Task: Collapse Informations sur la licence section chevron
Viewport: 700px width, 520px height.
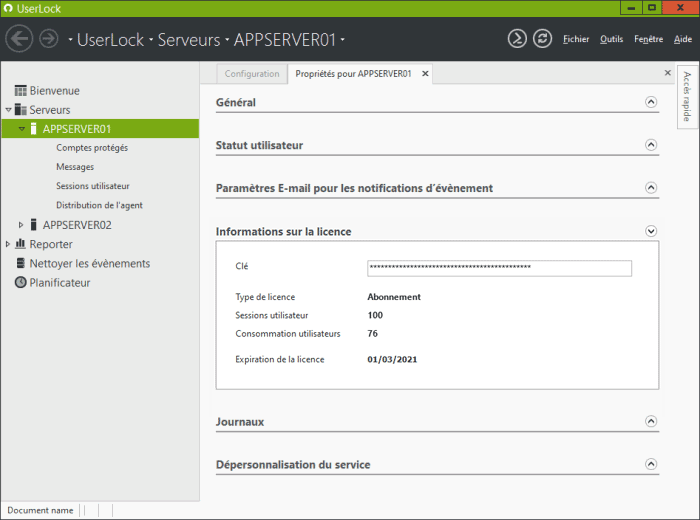Action: 651,231
